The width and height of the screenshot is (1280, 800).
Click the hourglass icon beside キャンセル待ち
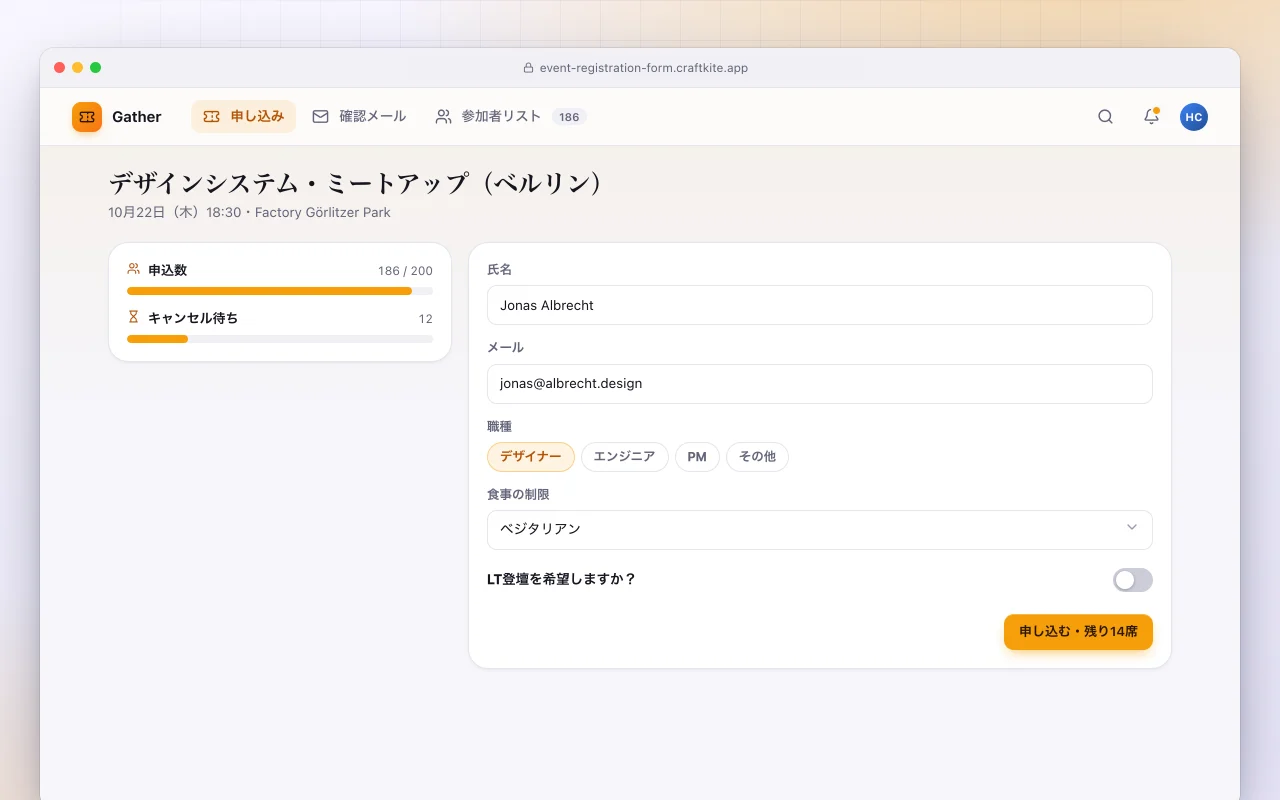pos(134,317)
